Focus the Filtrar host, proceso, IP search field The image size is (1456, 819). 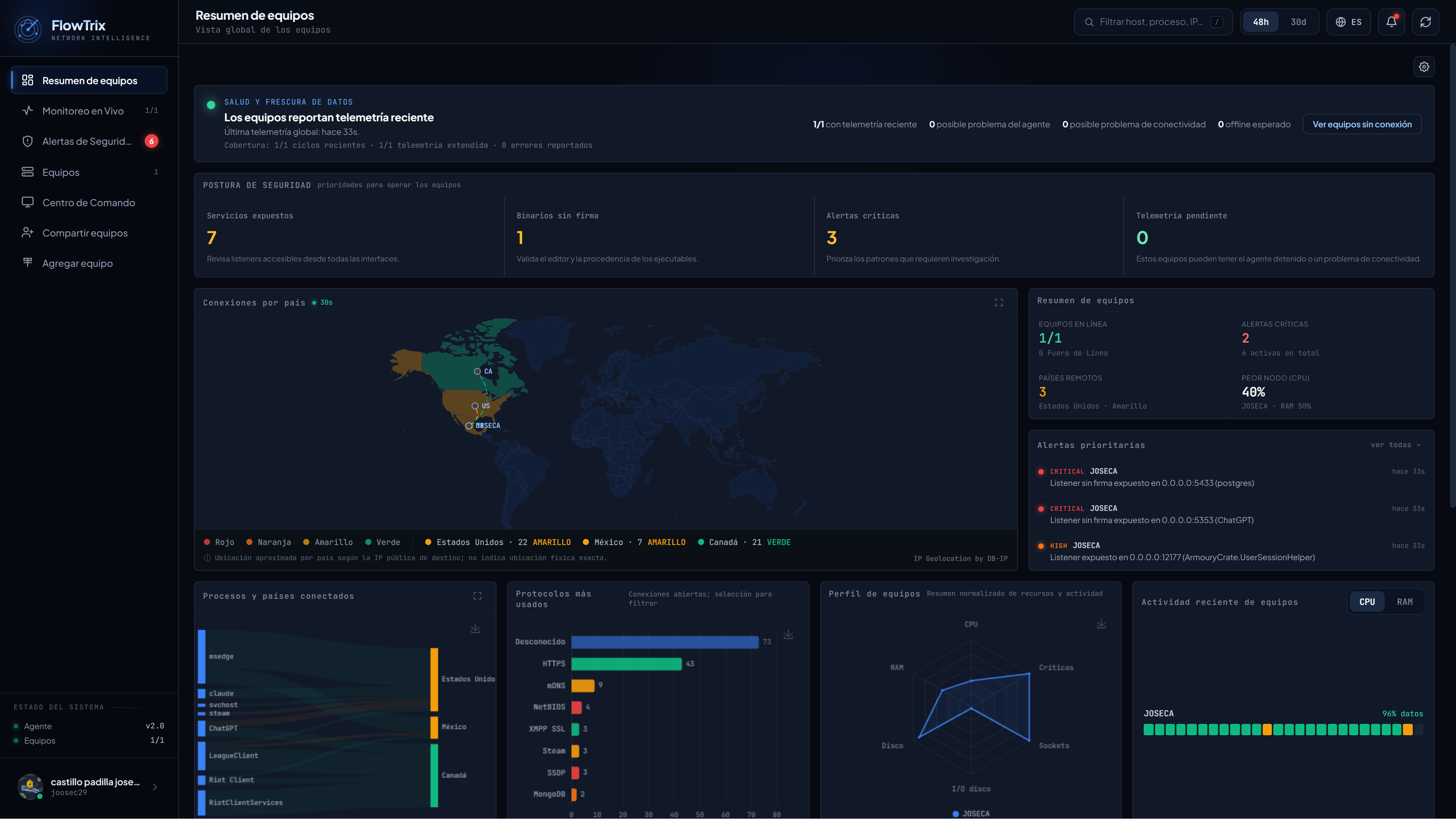[x=1152, y=22]
